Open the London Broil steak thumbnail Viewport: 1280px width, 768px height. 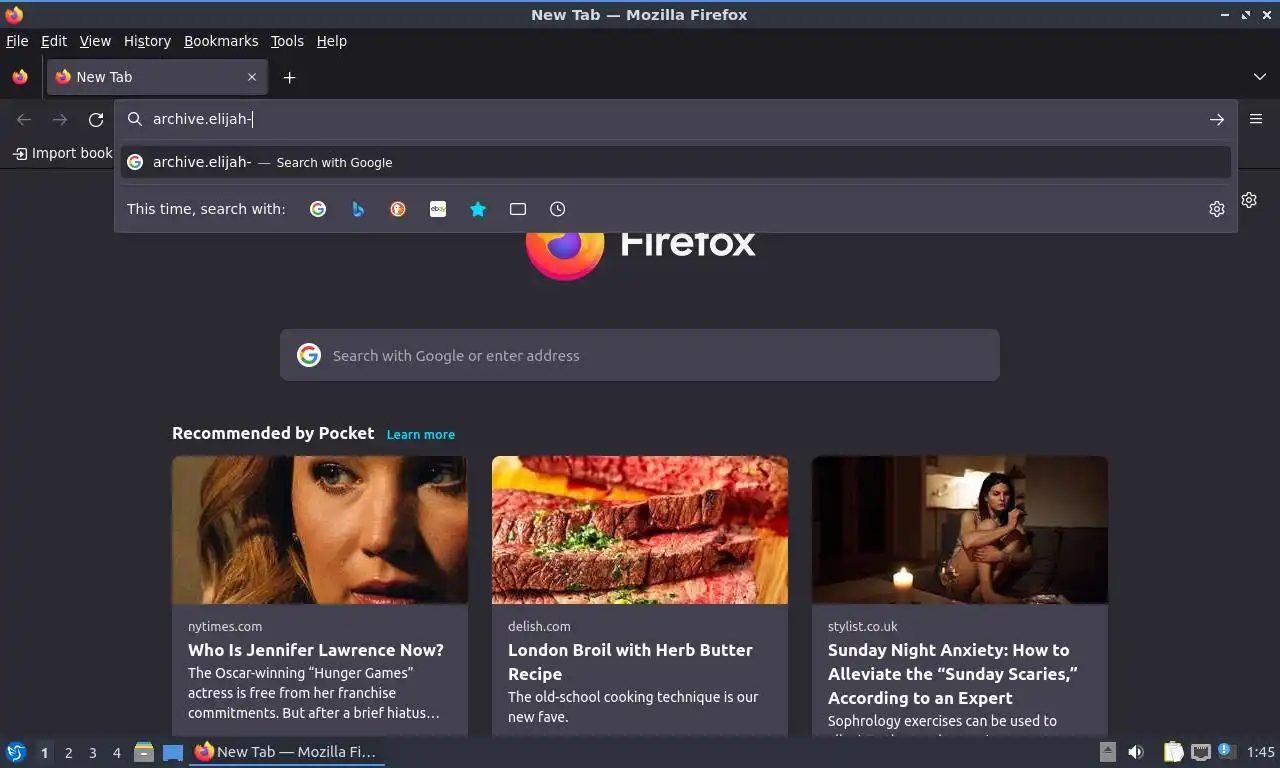pyautogui.click(x=640, y=530)
